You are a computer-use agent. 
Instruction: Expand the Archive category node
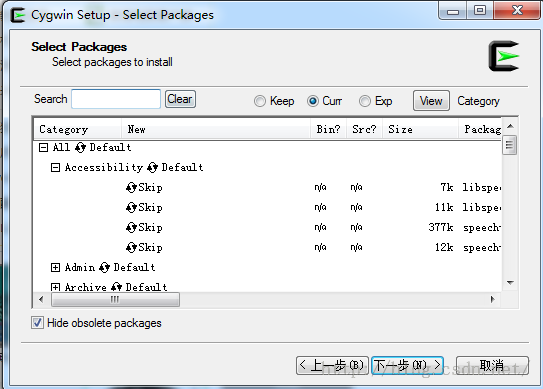pos(55,287)
